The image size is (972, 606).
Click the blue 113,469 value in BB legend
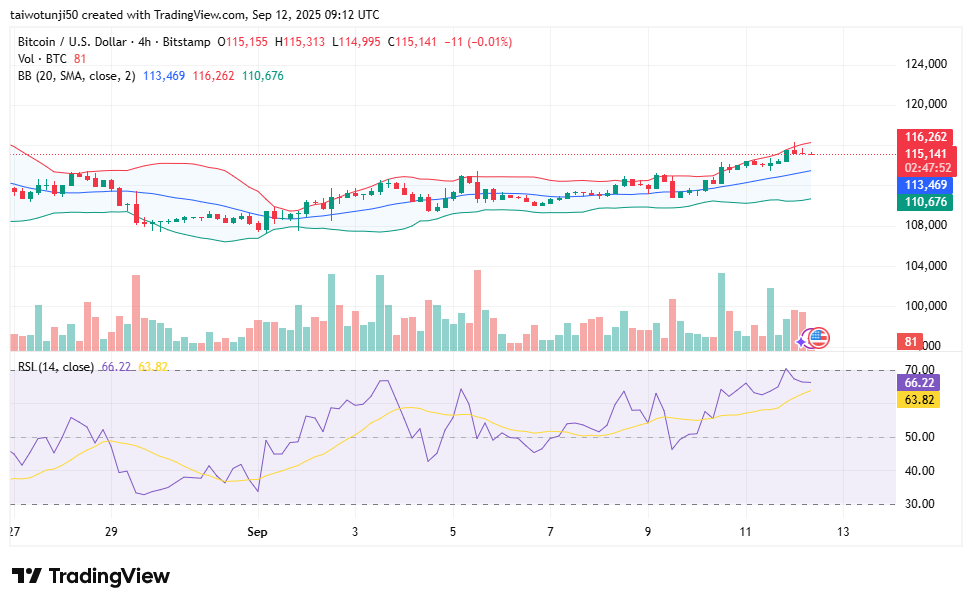click(164, 76)
